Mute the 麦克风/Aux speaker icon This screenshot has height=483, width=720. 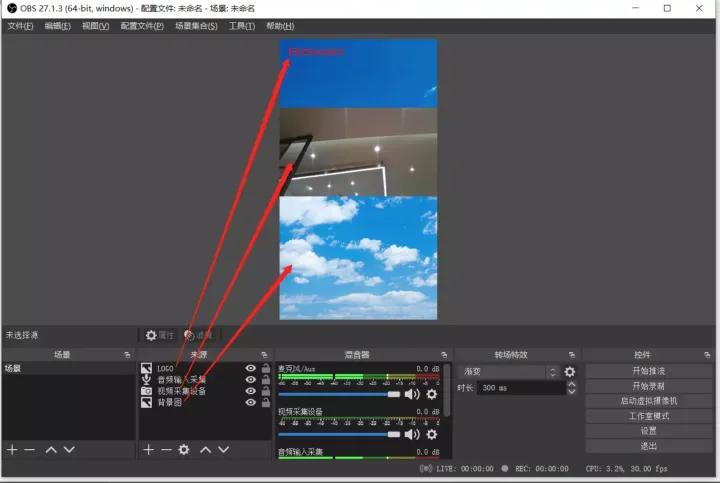pyautogui.click(x=412, y=394)
